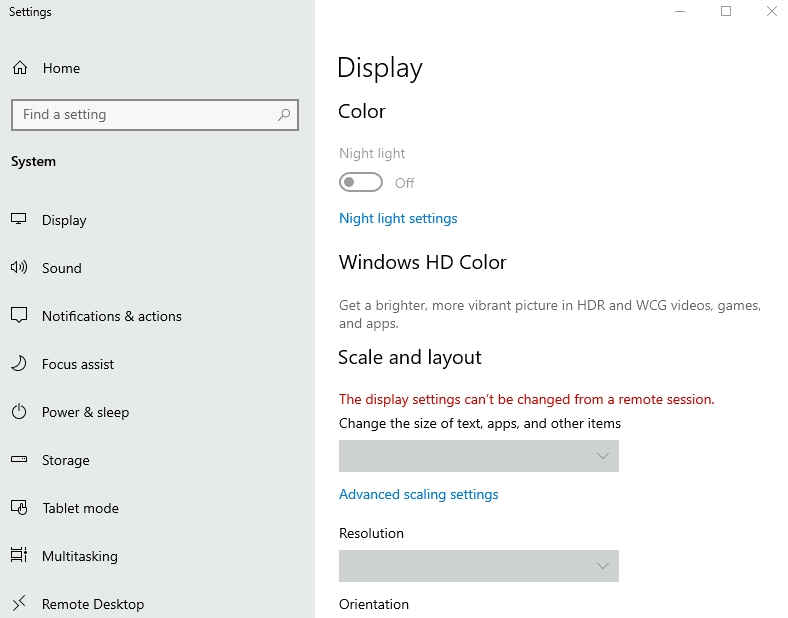Click the search magnifier icon
The height and width of the screenshot is (618, 788).
click(284, 115)
